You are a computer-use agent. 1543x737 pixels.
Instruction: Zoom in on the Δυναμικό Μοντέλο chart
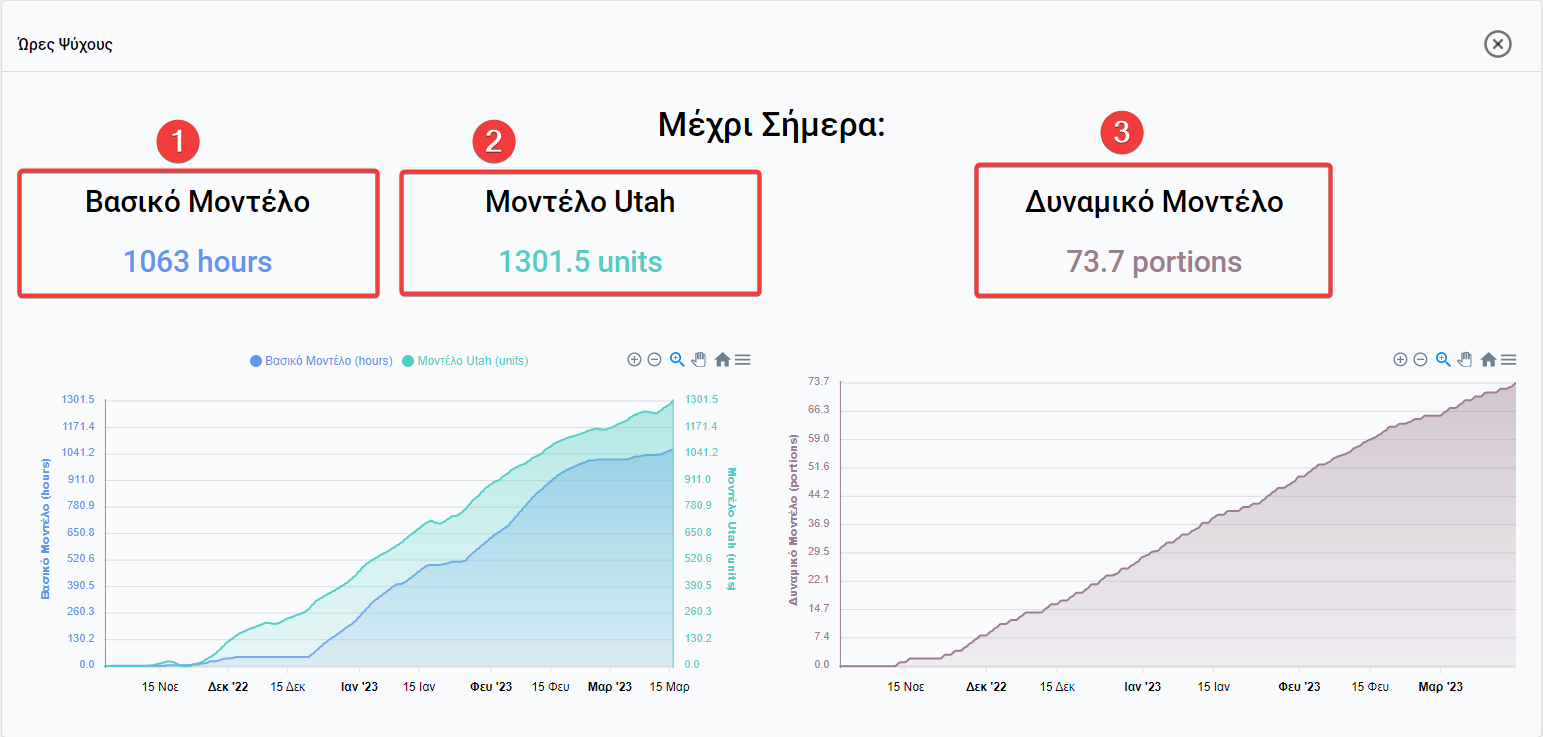(1400, 360)
